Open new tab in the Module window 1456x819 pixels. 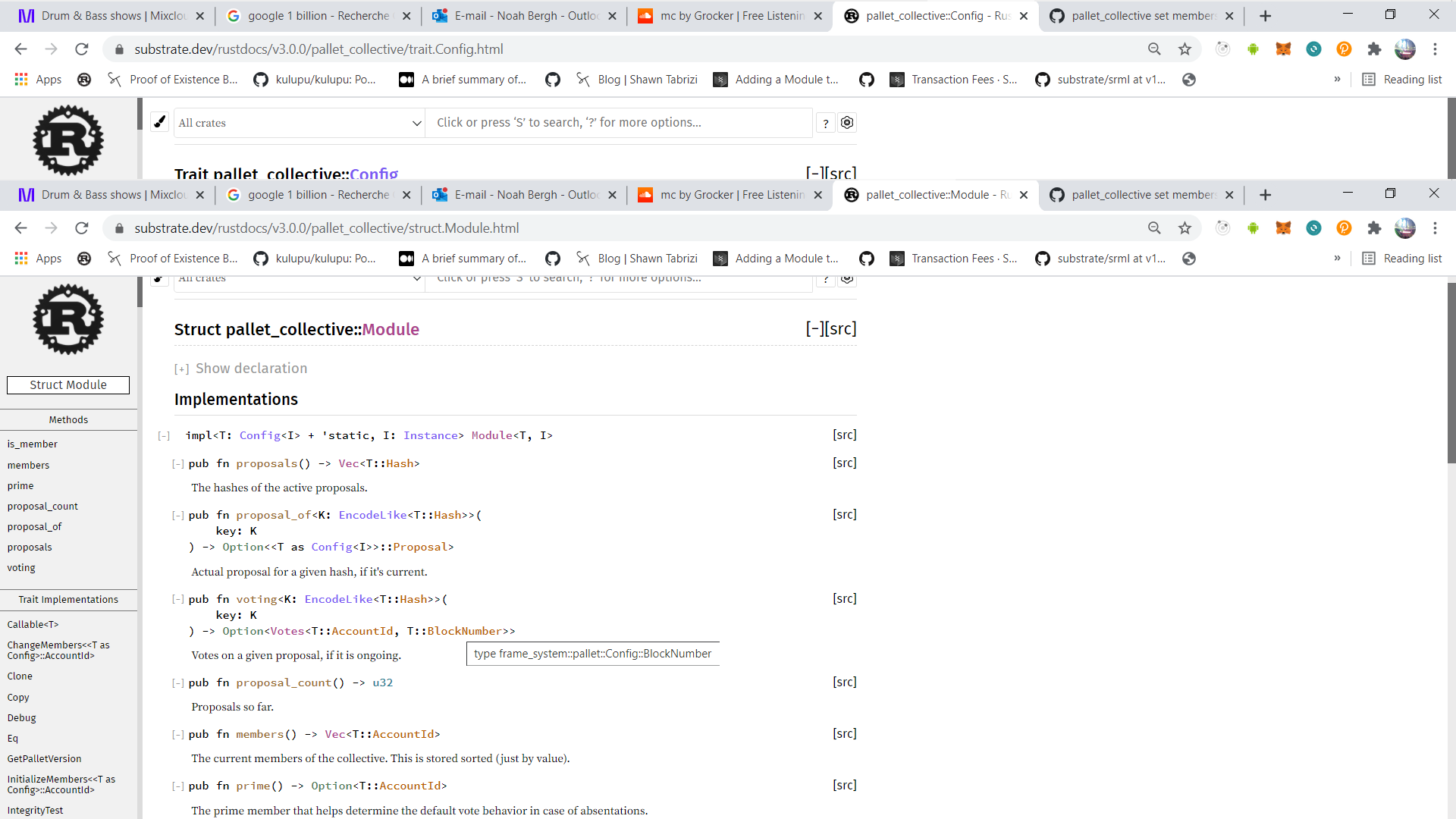point(1265,195)
